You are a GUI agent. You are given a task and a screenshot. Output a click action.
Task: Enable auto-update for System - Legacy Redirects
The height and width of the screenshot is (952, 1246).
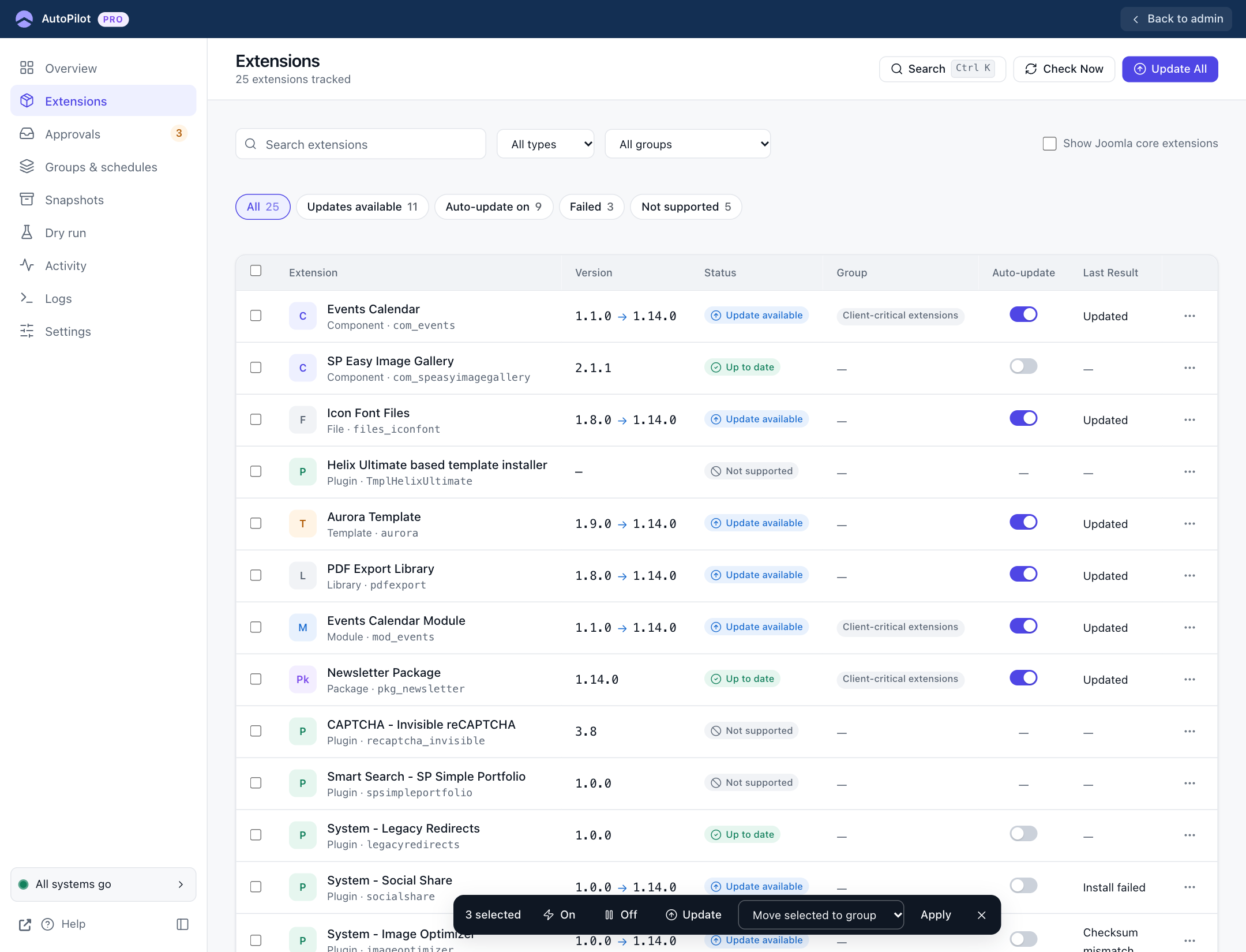coord(1023,834)
